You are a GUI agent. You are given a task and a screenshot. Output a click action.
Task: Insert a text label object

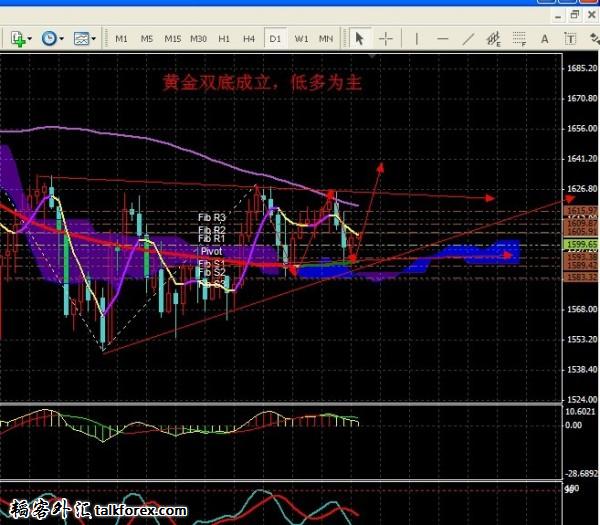[569, 39]
